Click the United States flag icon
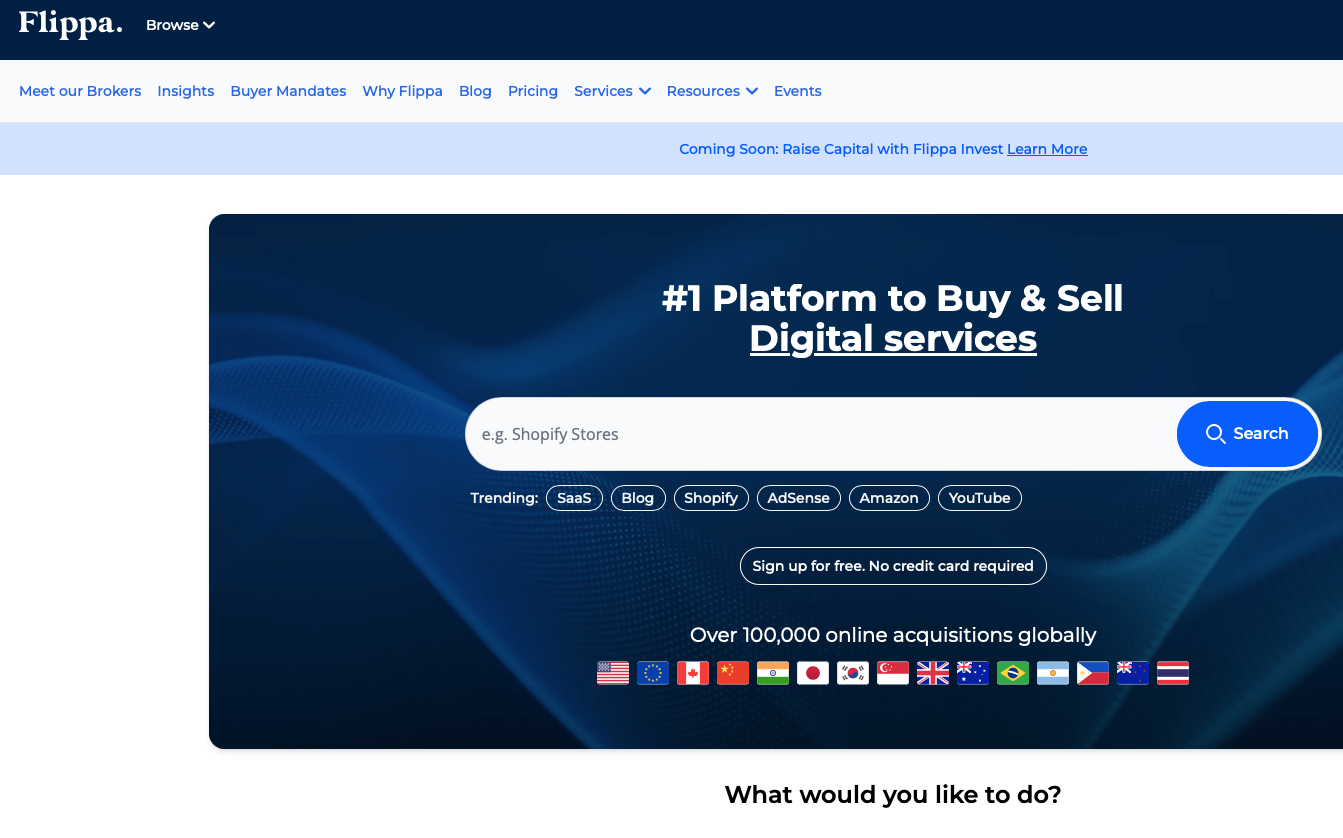1343x838 pixels. [x=613, y=673]
